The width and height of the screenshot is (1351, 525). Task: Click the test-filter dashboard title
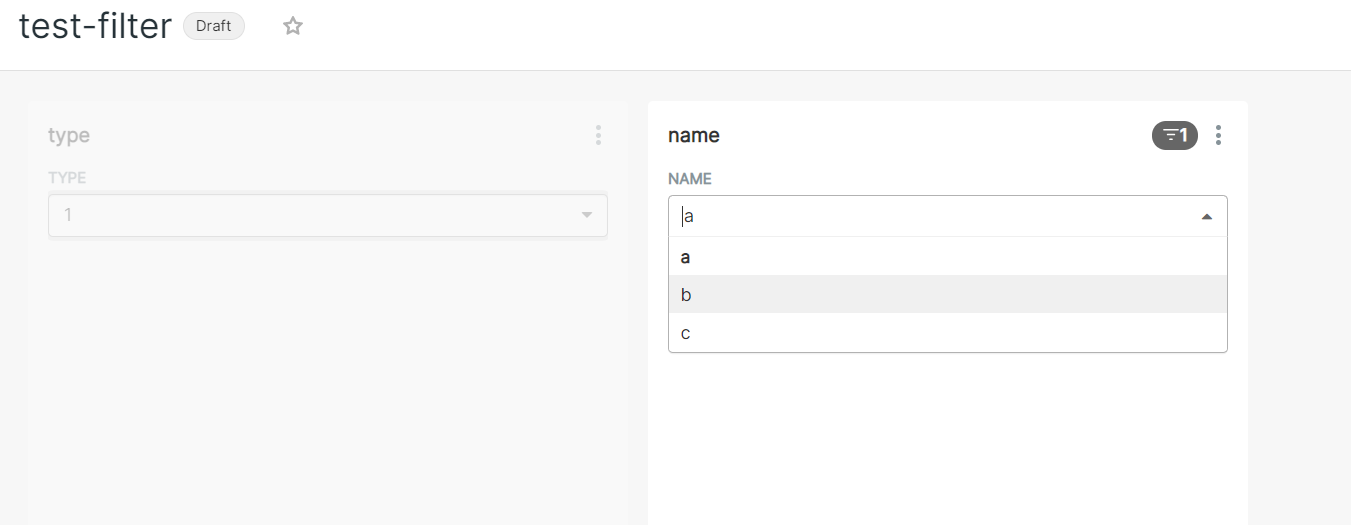[96, 26]
